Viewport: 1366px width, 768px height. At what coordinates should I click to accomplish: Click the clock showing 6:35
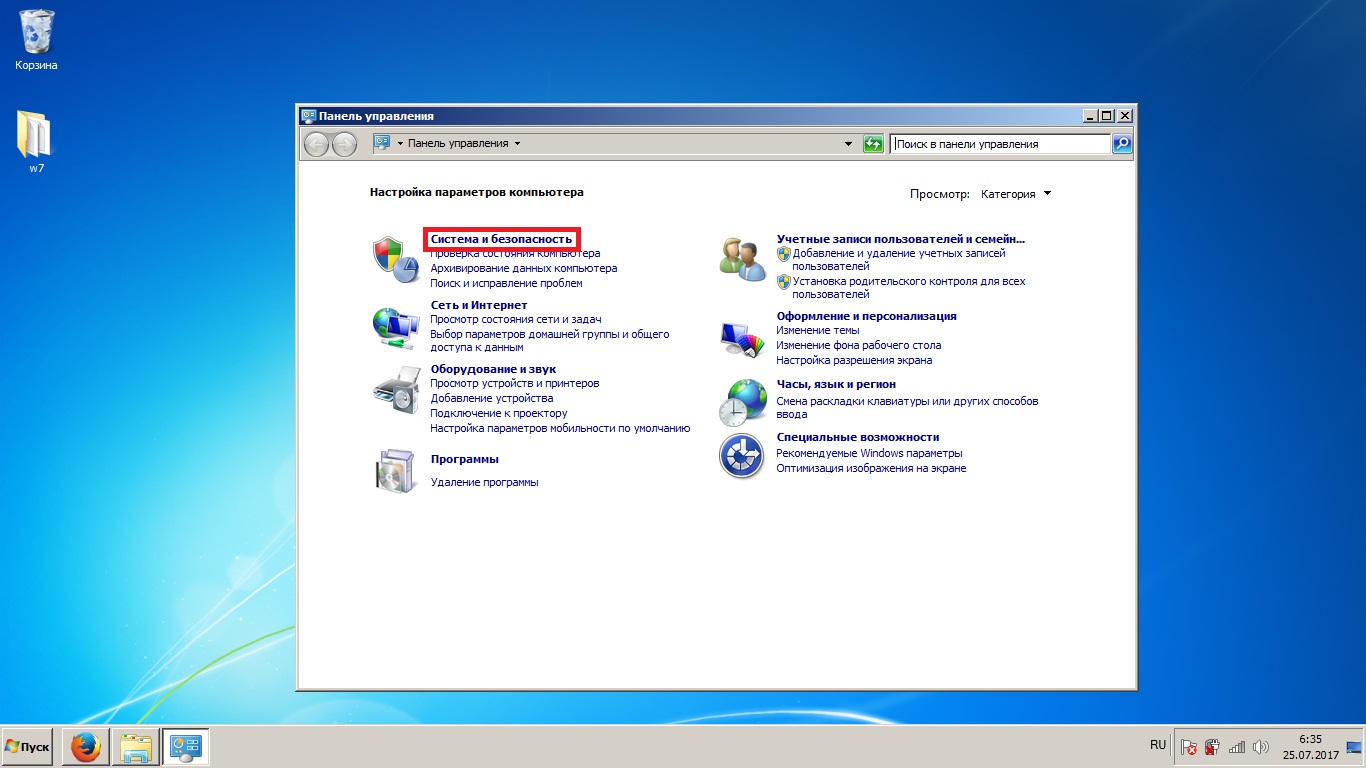pyautogui.click(x=1310, y=740)
